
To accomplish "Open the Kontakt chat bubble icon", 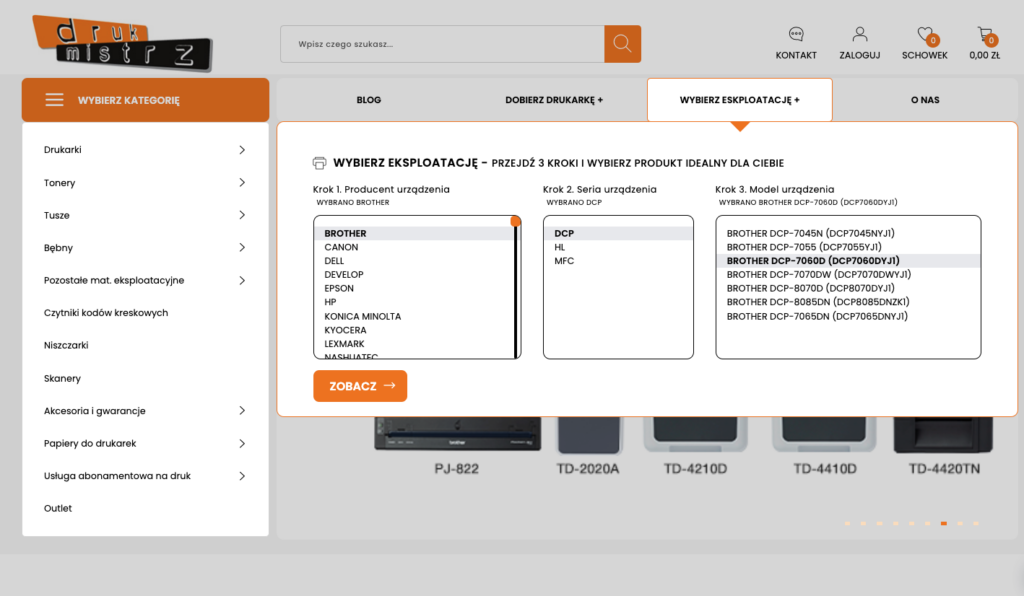I will [x=795, y=34].
